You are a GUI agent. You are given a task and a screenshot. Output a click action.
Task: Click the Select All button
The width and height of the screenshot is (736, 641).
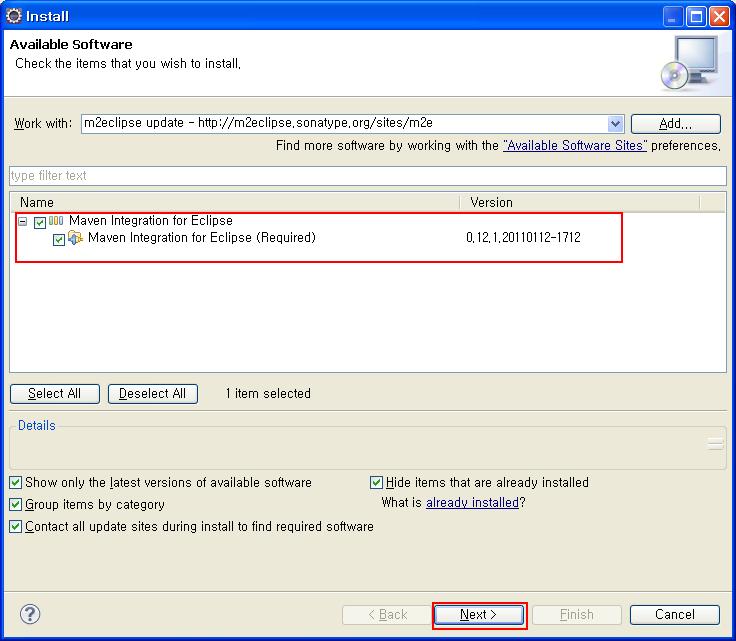coord(55,394)
